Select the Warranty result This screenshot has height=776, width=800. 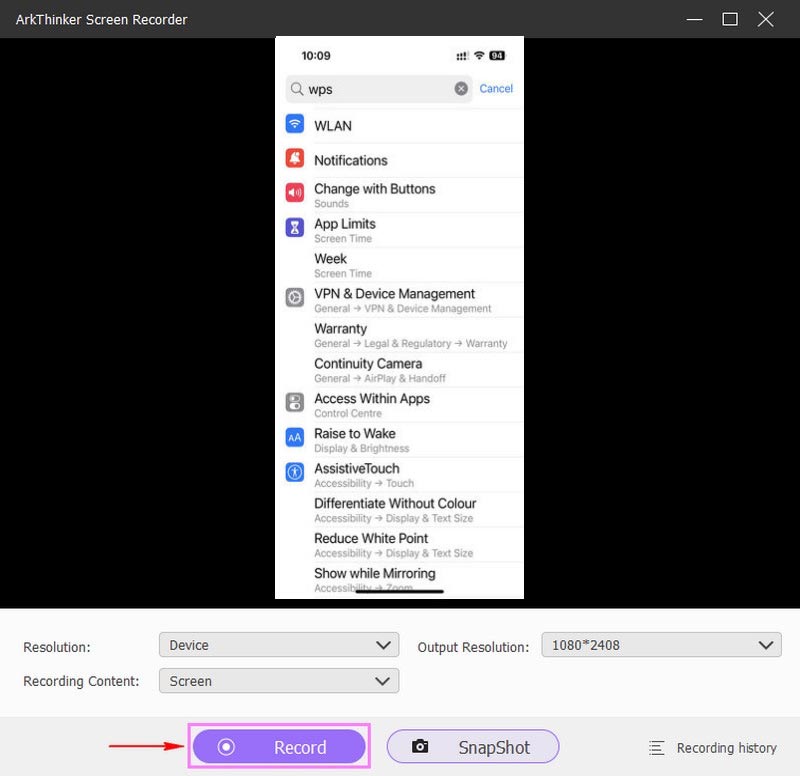[399, 335]
